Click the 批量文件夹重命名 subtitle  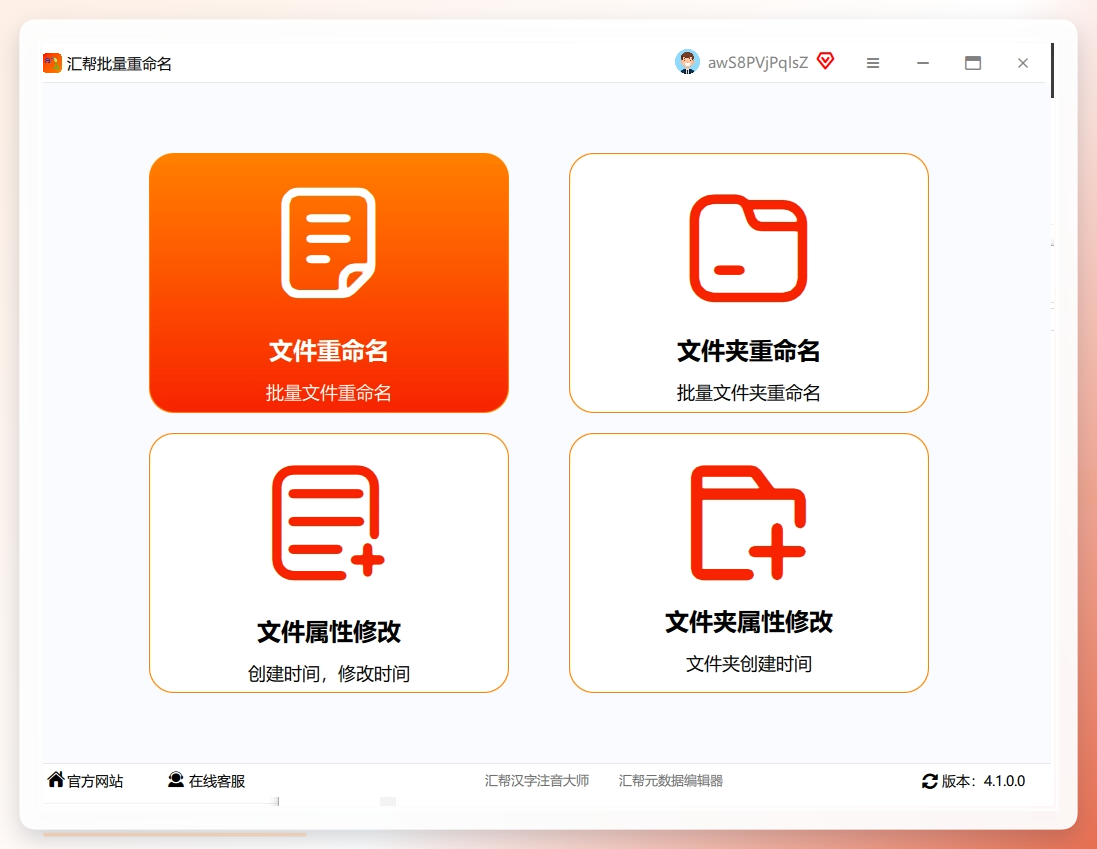pos(749,393)
